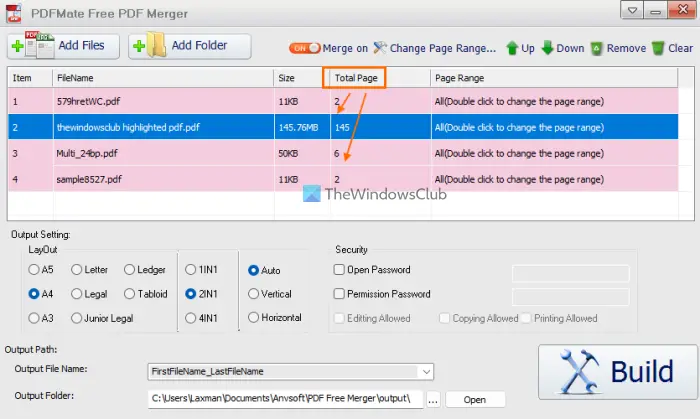Click the 50KB size cell
The image size is (700, 419).
[302, 153]
